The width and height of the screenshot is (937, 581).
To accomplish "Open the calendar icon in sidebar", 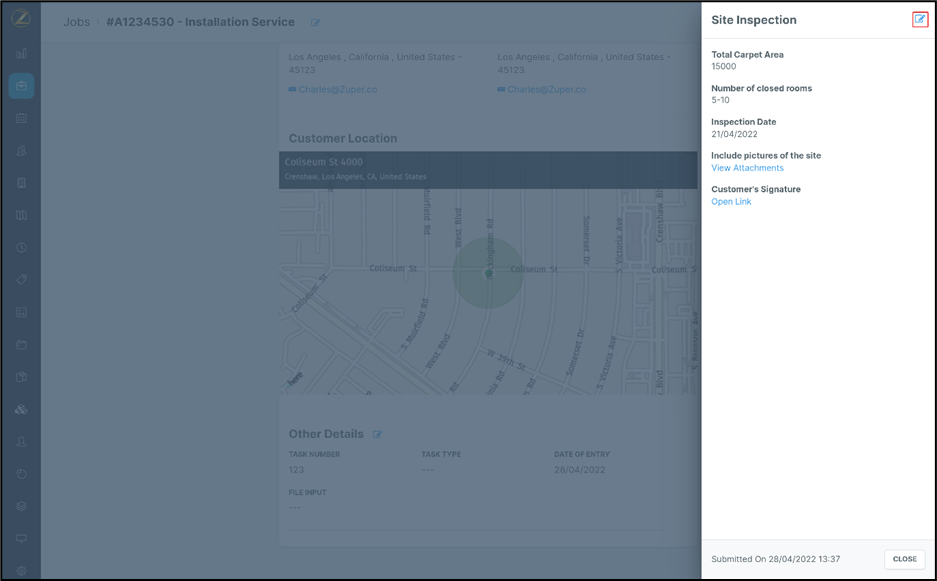I will coord(21,118).
